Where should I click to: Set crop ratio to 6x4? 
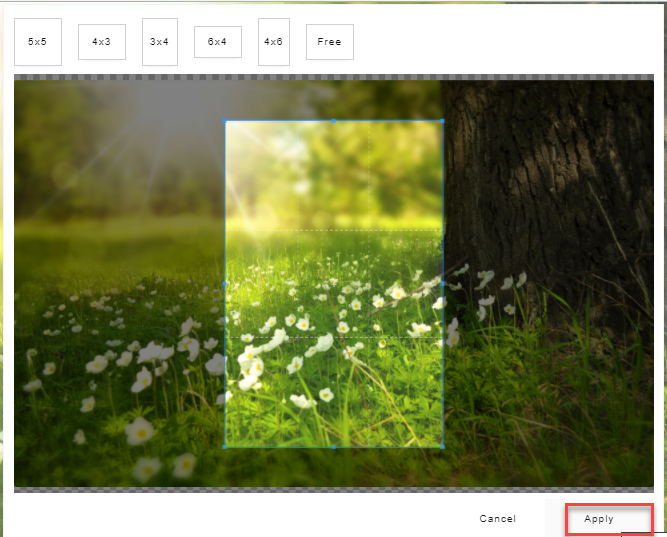tap(218, 42)
